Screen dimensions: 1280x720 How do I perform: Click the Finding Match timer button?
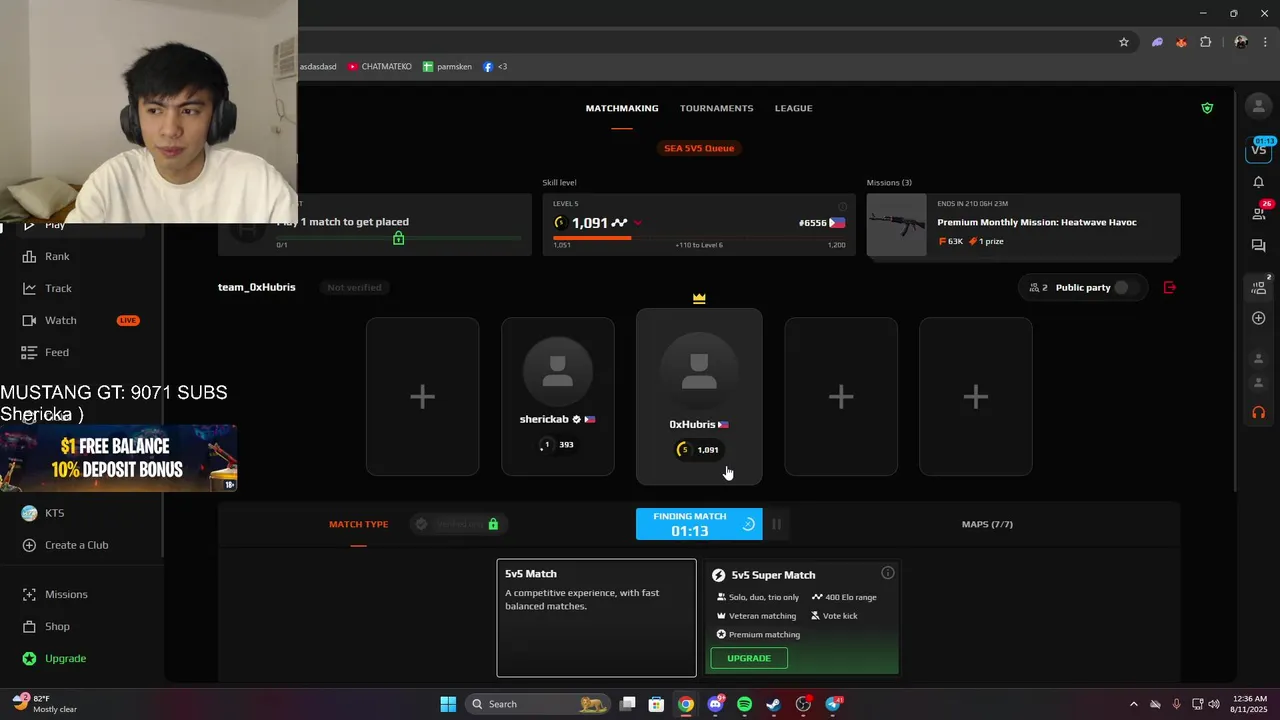tap(699, 524)
